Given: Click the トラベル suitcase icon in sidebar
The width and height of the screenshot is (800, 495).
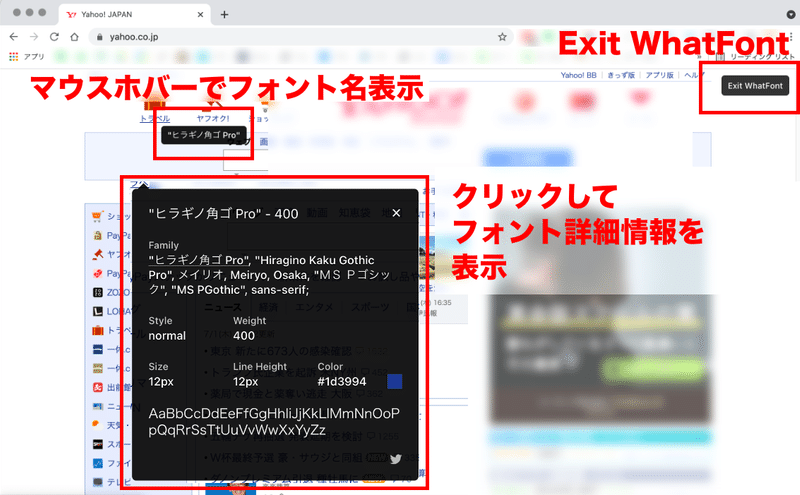Looking at the screenshot, I should [97, 330].
